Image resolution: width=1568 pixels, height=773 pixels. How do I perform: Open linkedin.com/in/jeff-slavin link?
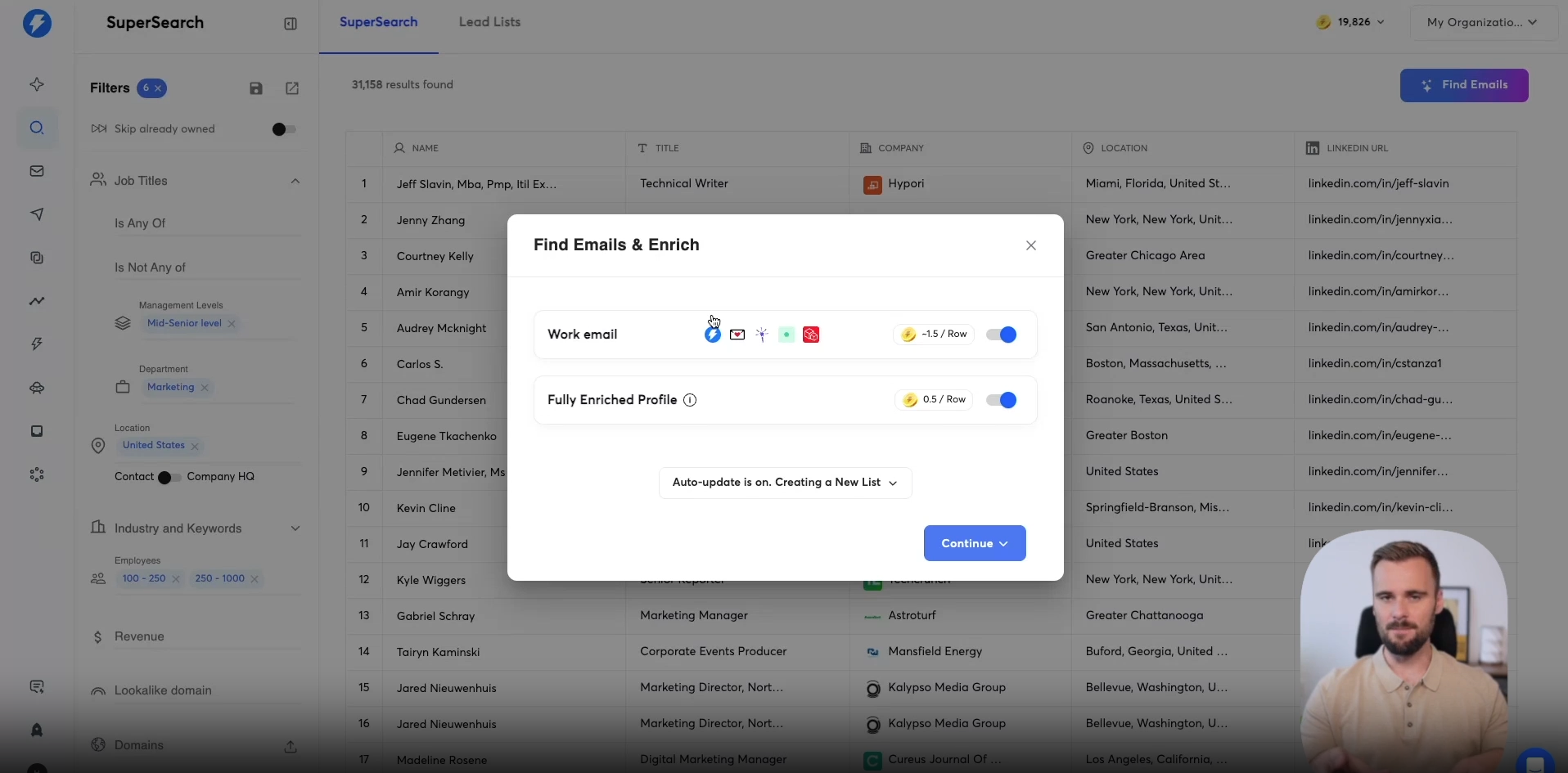[x=1378, y=184]
